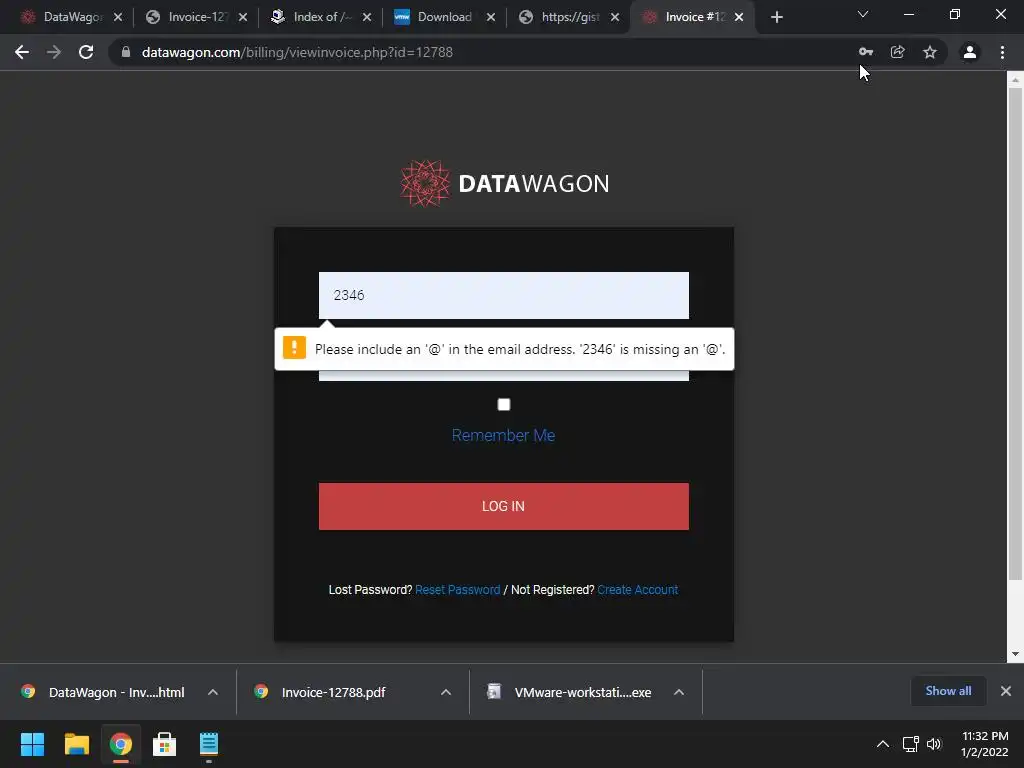
Task: Bookmark this page with star icon
Action: point(930,52)
